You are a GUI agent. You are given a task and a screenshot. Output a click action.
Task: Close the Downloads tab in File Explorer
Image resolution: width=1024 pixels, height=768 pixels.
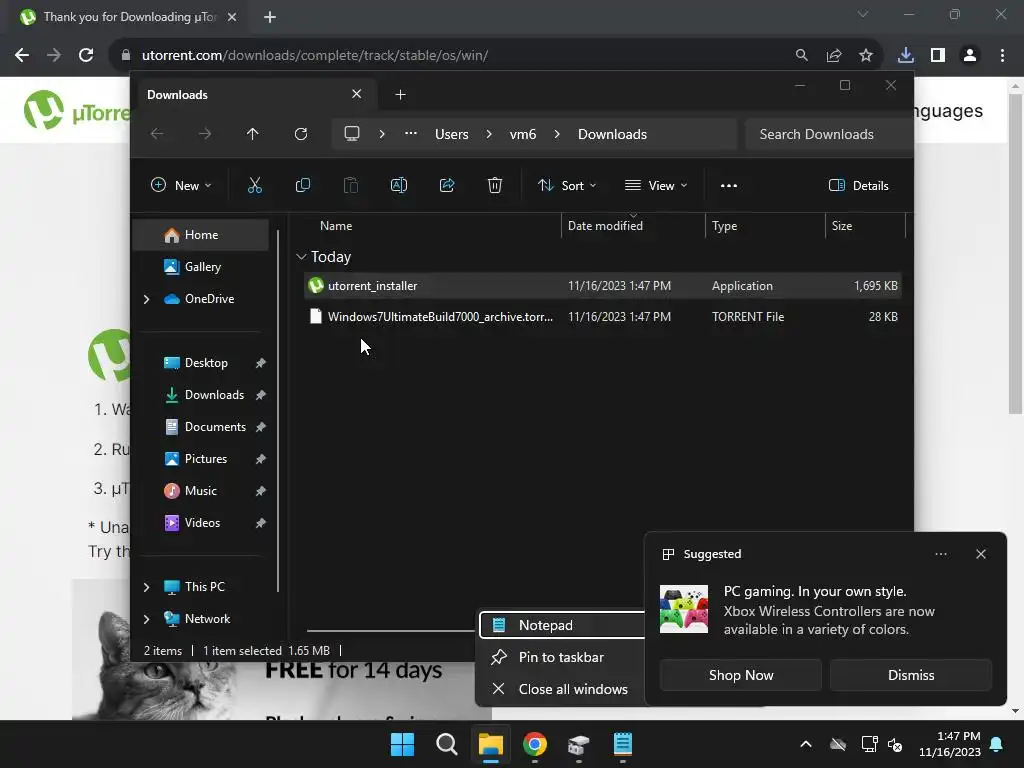[357, 94]
